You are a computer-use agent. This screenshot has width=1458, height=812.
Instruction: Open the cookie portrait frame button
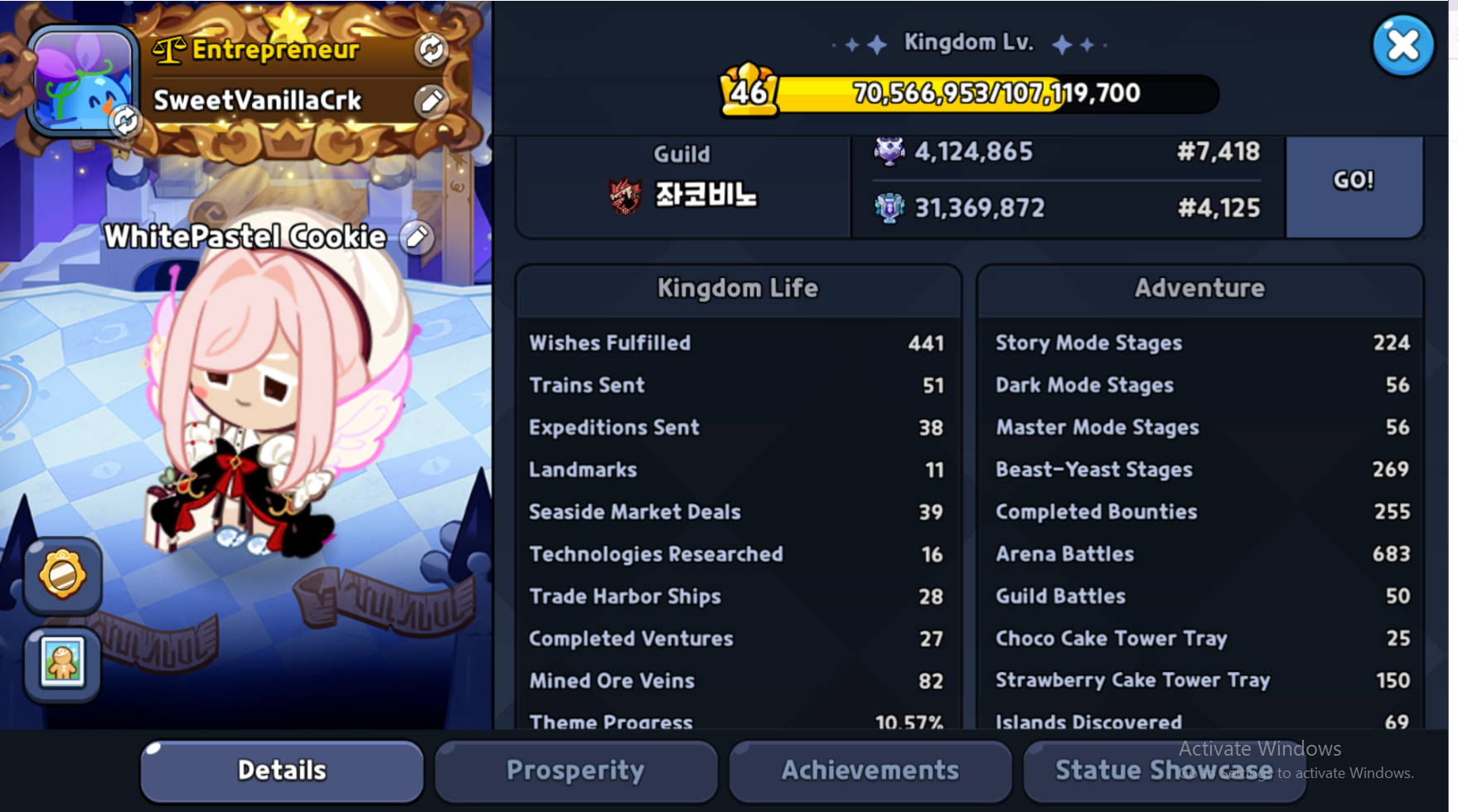point(63,664)
